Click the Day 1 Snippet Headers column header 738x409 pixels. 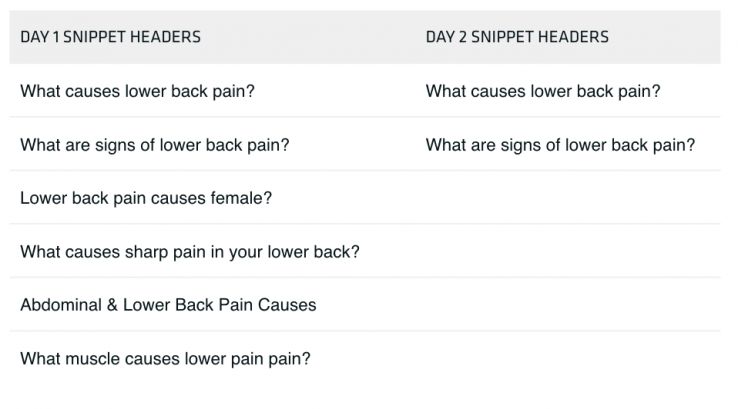click(x=110, y=37)
